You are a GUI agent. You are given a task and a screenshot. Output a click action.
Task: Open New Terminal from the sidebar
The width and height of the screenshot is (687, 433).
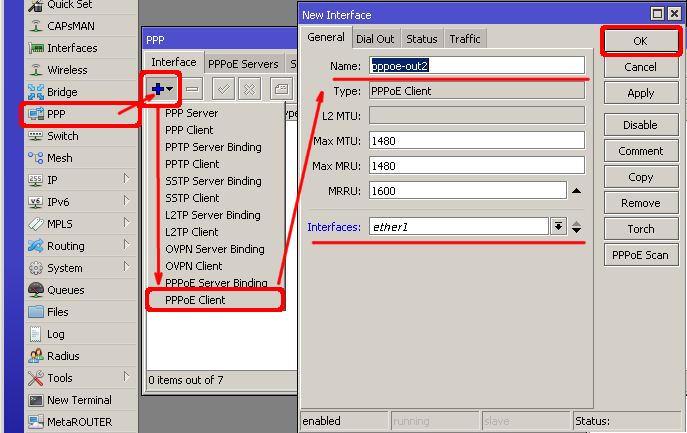(79, 400)
